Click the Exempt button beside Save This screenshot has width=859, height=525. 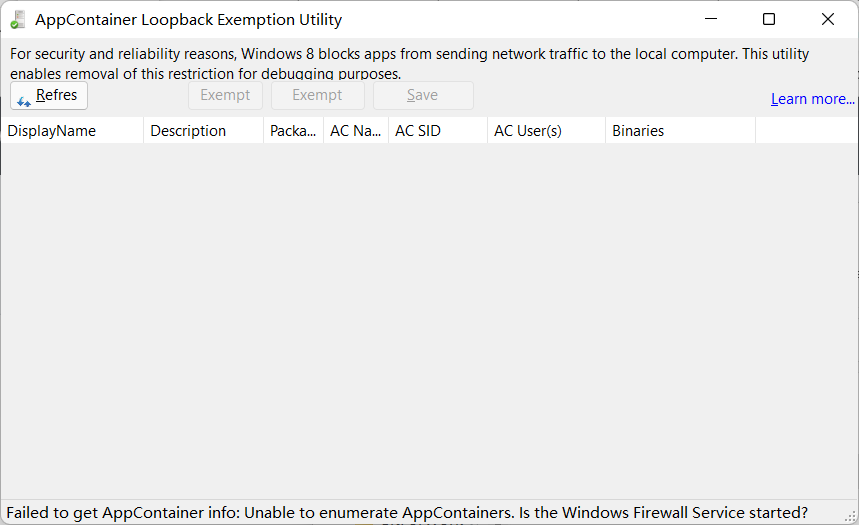click(317, 95)
